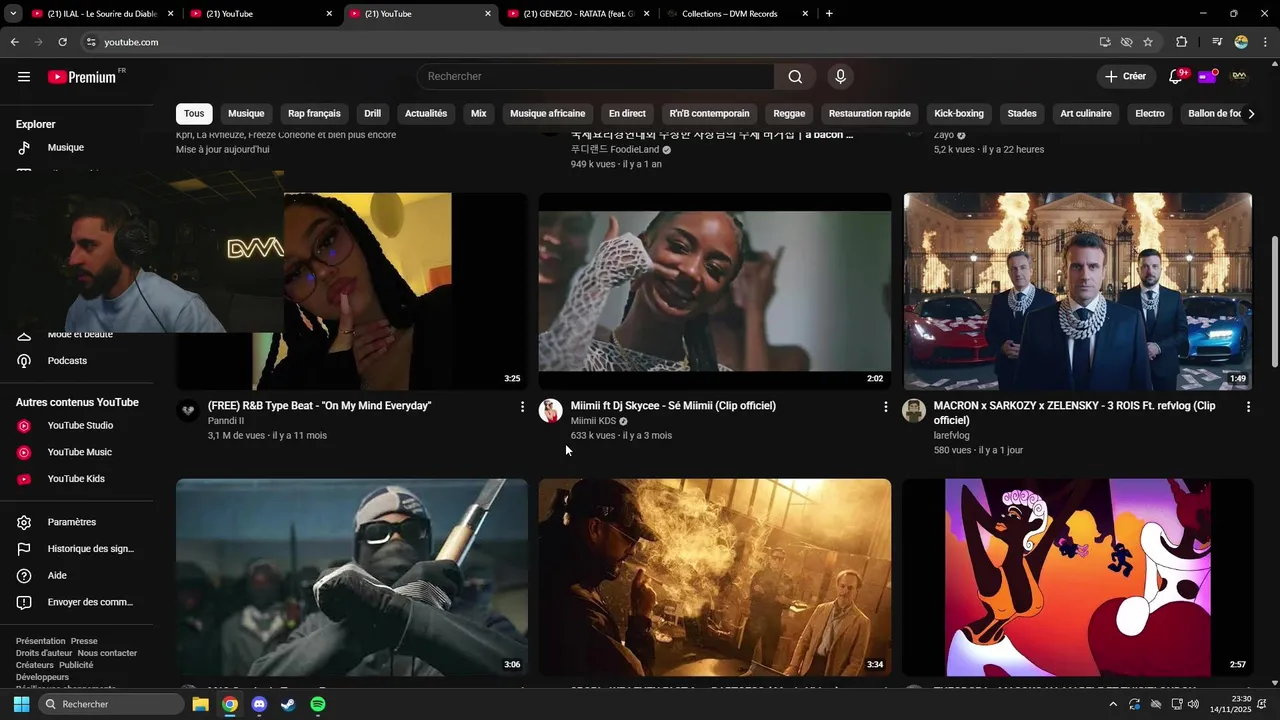Open YouTube Kids from sidebar
The image size is (1280, 720).
click(77, 478)
